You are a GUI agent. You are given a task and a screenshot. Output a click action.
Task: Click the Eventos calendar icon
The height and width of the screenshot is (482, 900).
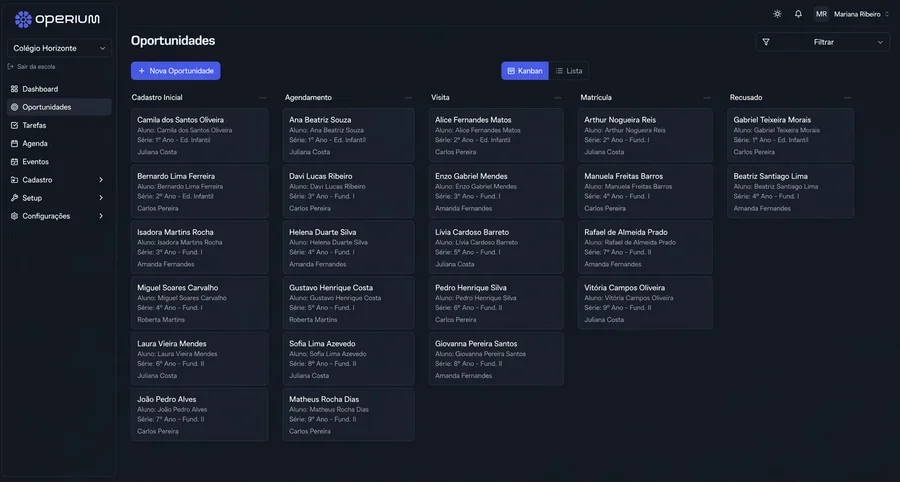[x=14, y=162]
